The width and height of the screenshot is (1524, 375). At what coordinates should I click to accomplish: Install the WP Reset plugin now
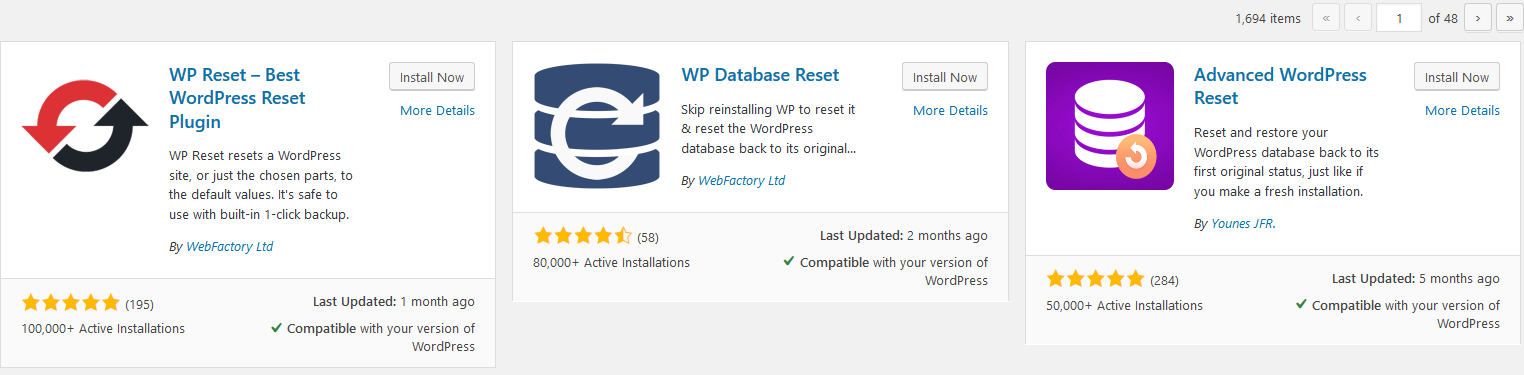432,77
